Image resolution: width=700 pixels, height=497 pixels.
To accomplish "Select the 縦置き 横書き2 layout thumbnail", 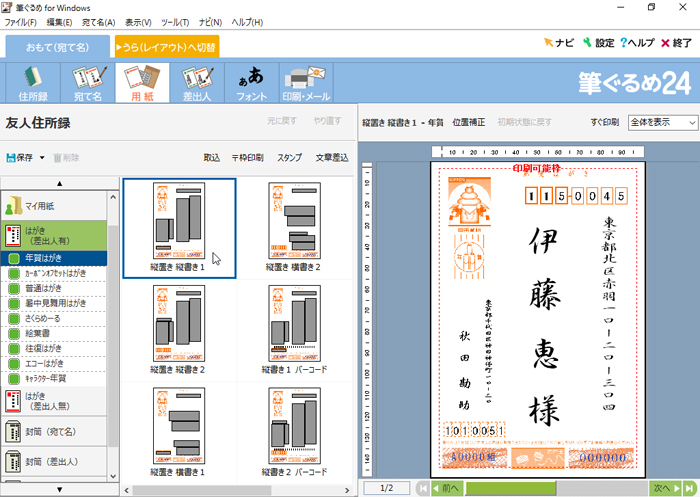I will click(293, 226).
